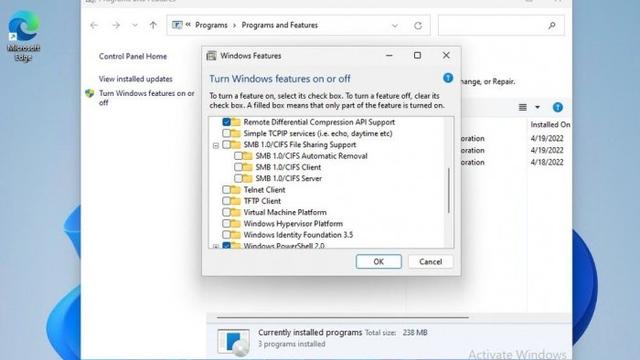
Task: Enable Windows Identity Foundation 3.5 checkbox
Action: coord(227,235)
